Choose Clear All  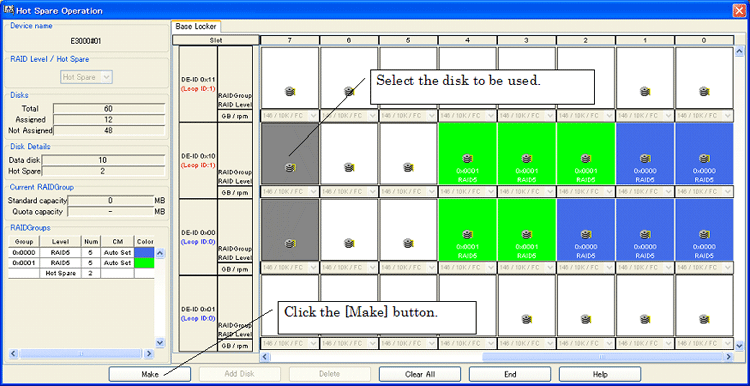coord(419,374)
